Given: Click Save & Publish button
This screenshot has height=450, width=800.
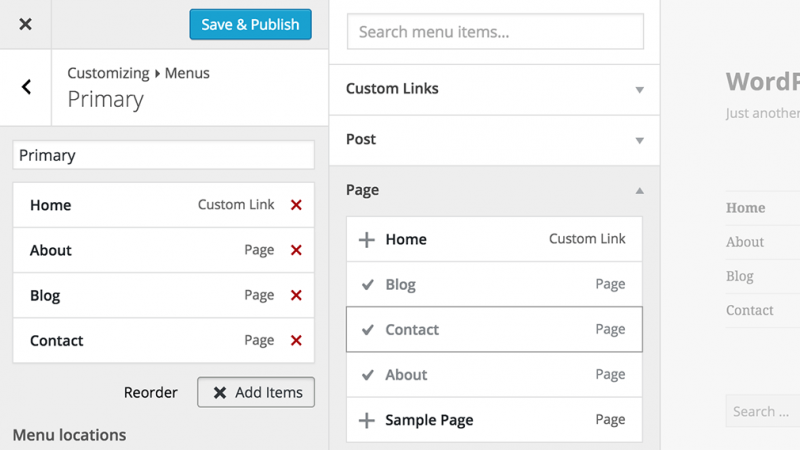Looking at the screenshot, I should click(250, 25).
